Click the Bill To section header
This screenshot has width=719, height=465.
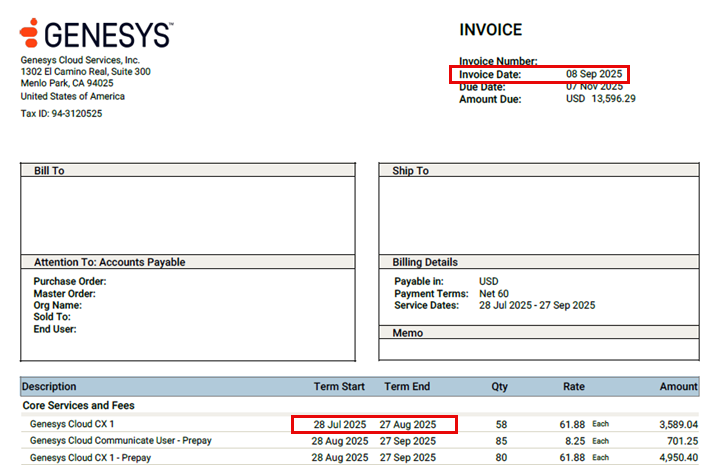(x=49, y=171)
